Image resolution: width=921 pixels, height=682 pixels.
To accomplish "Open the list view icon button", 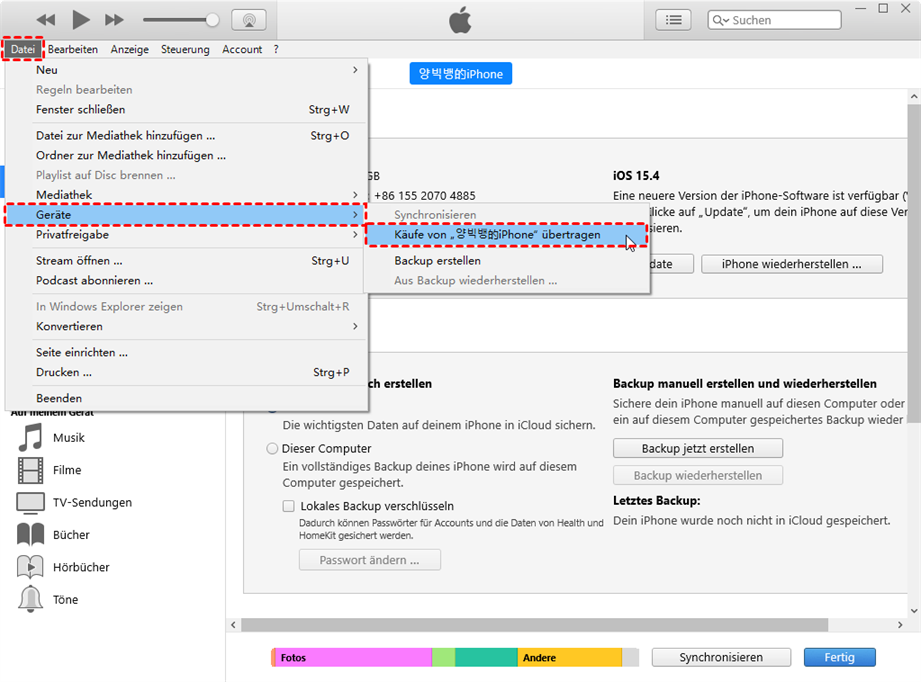I will coord(673,20).
